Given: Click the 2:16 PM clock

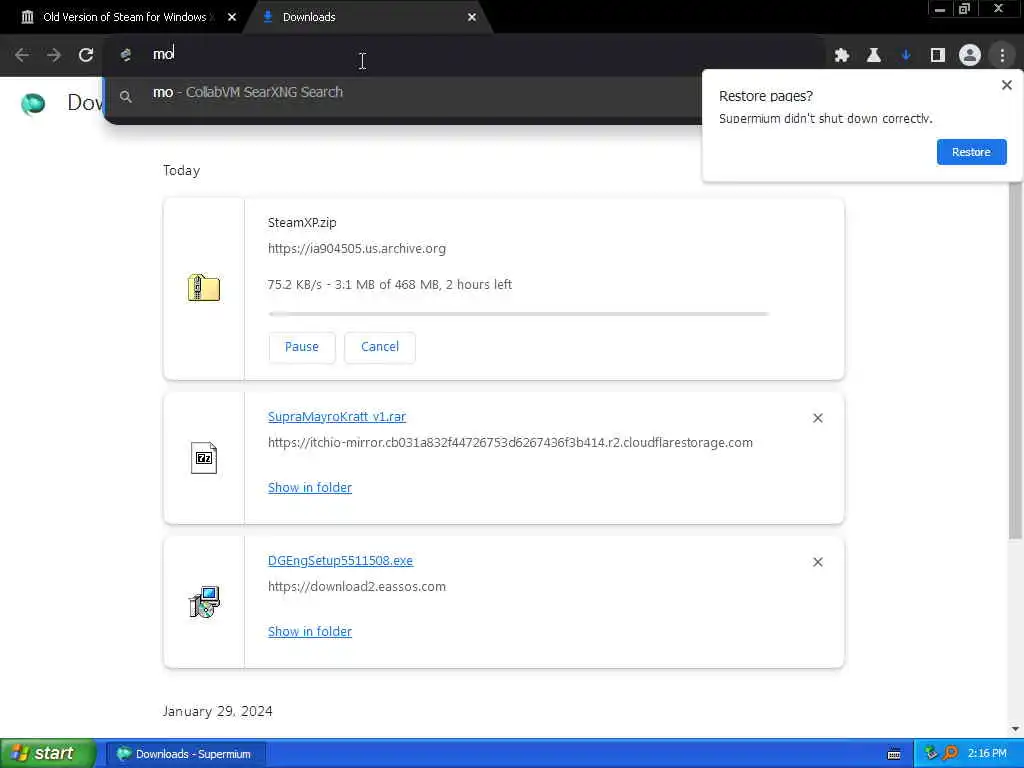Looking at the screenshot, I should [987, 754].
